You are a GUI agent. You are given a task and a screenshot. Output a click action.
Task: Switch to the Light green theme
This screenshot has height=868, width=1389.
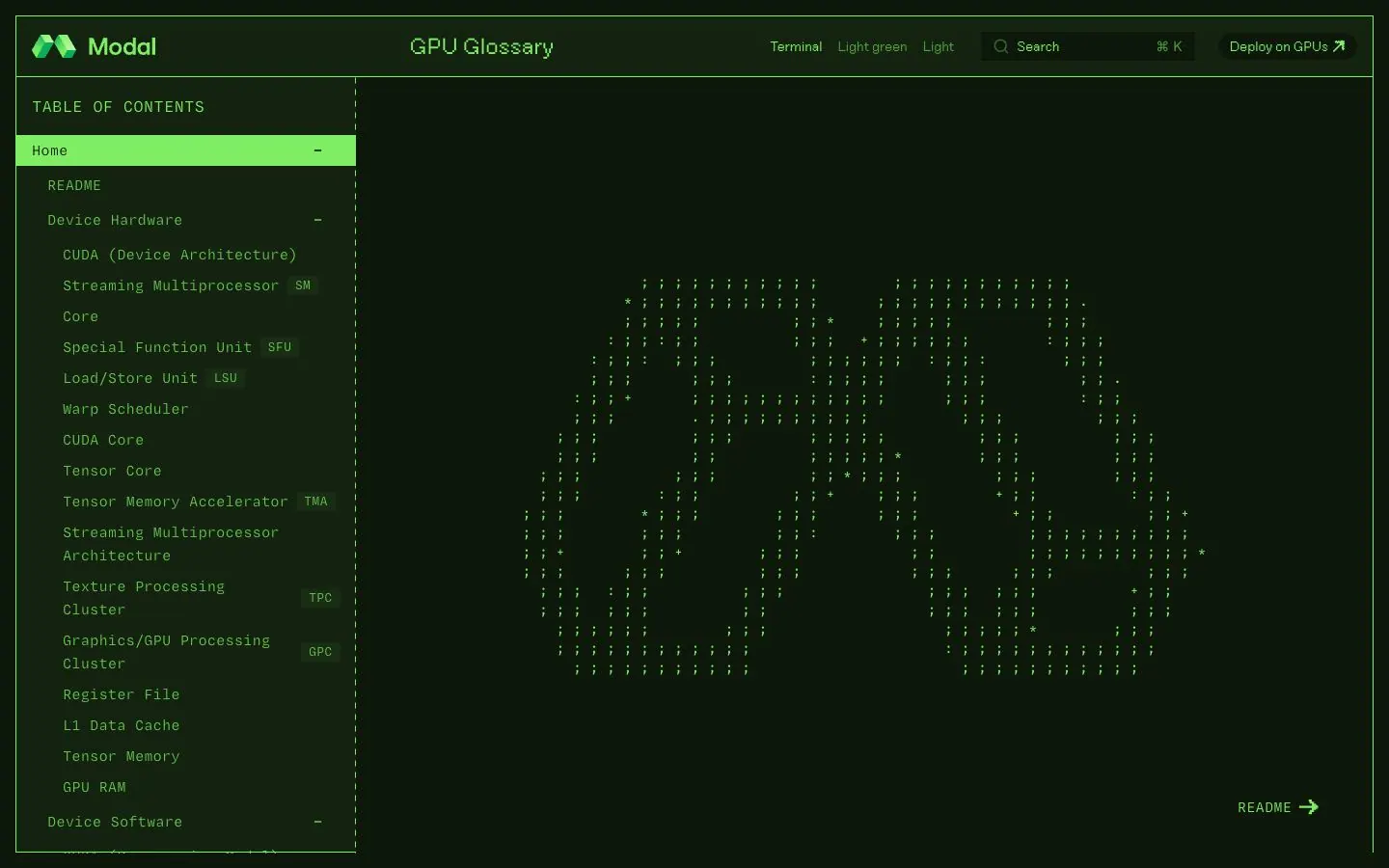click(x=872, y=46)
